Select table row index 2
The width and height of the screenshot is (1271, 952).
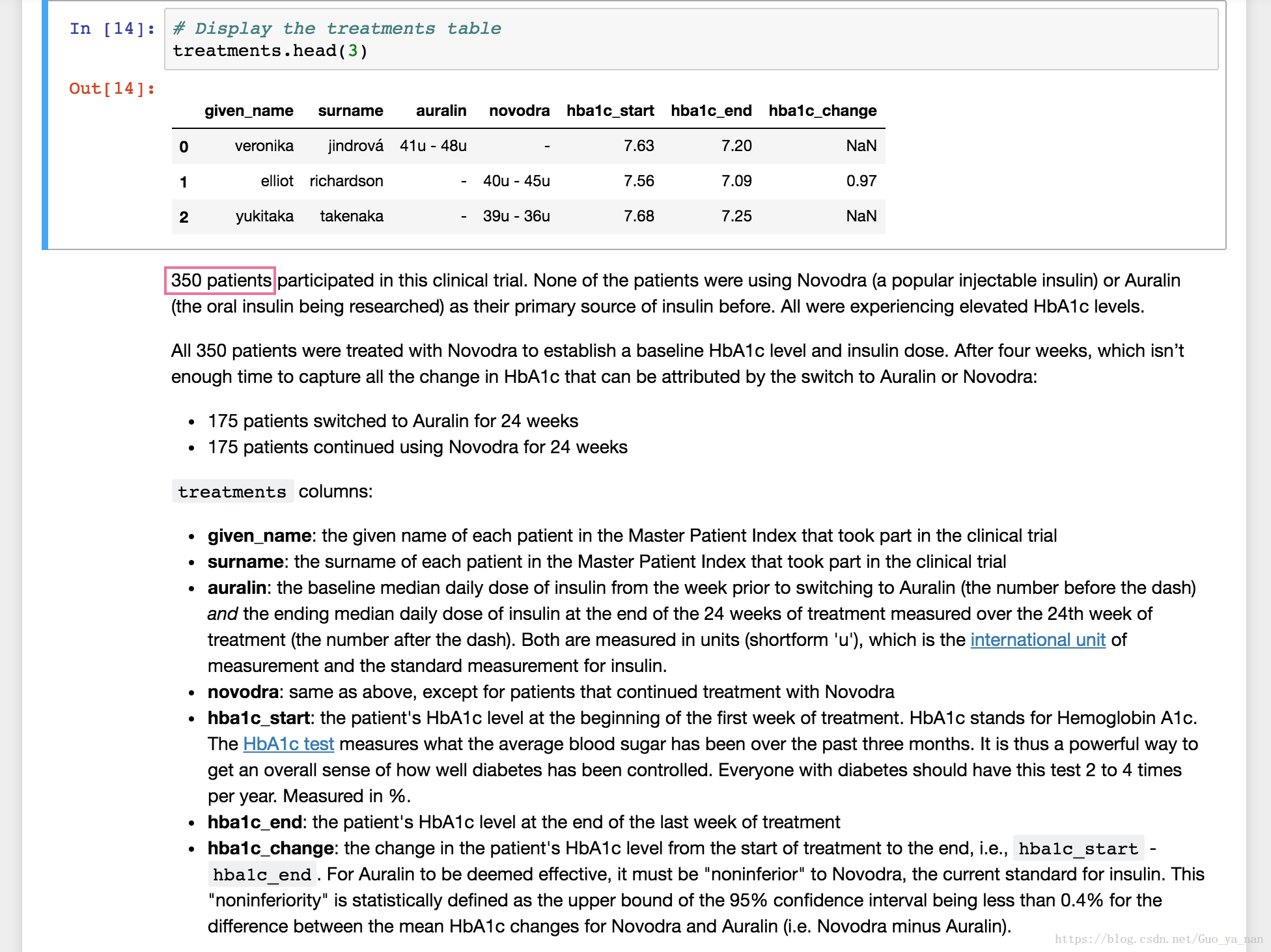[x=184, y=217]
